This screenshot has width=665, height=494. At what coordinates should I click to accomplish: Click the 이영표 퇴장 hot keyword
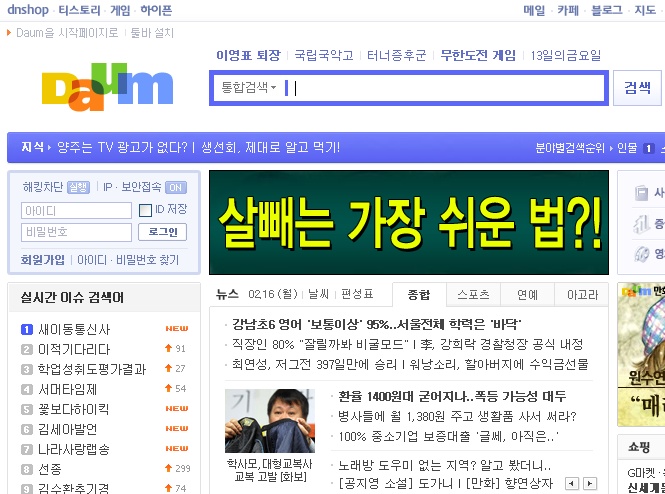pyautogui.click(x=249, y=55)
